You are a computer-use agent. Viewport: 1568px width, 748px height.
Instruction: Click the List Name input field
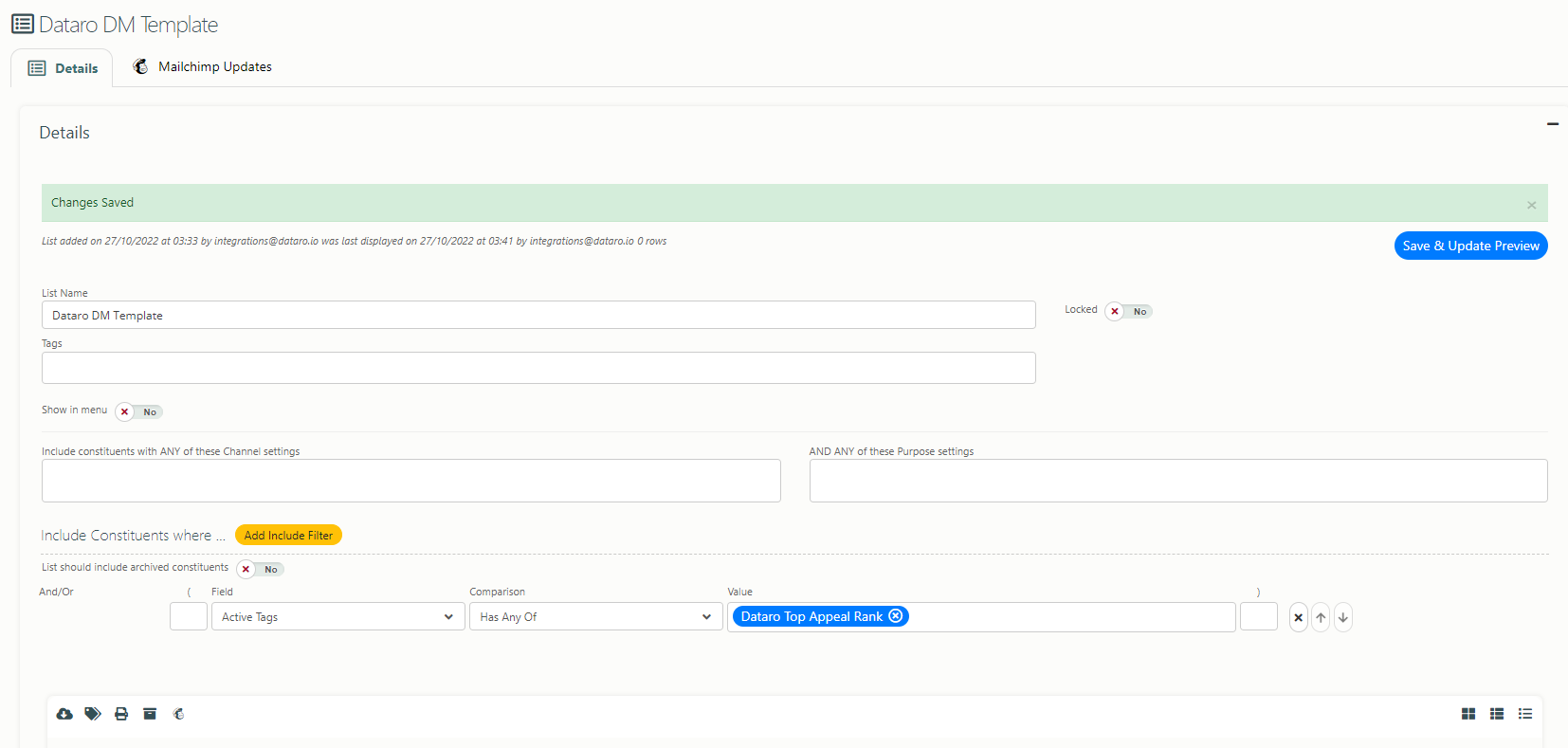click(538, 315)
